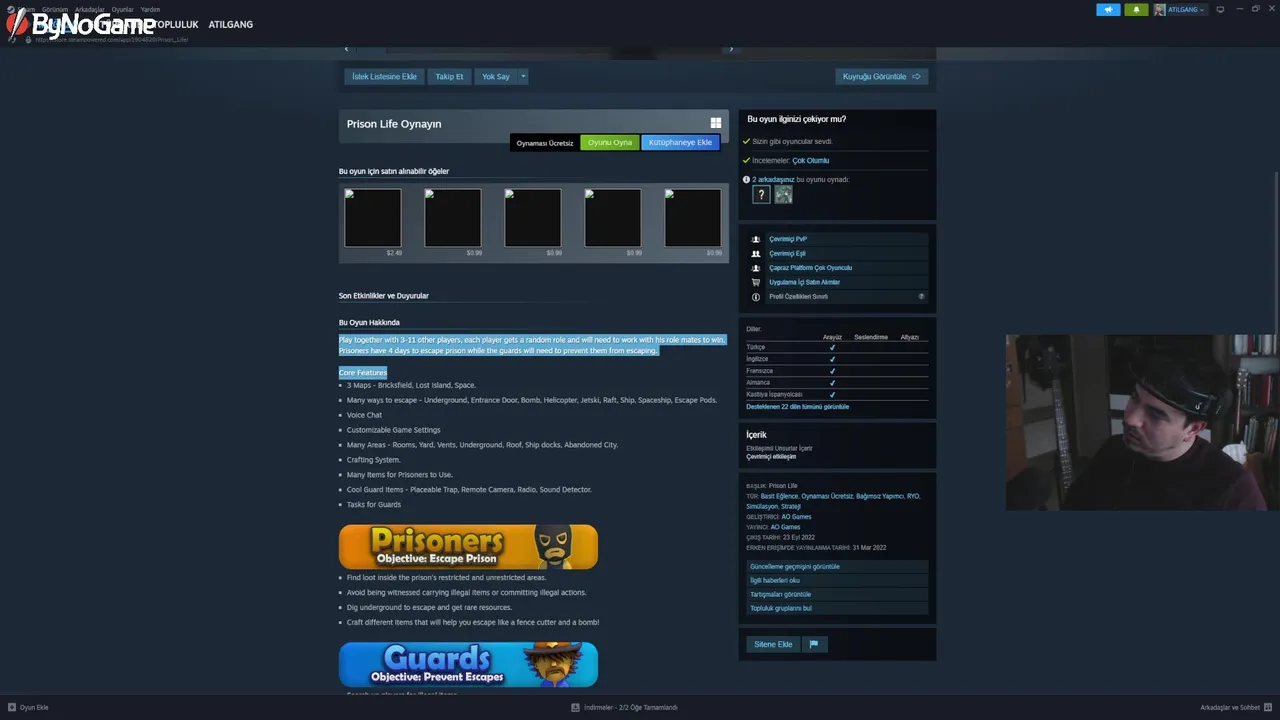Image resolution: width=1280 pixels, height=720 pixels.
Task: Click the screenshot carousel right arrow
Action: coord(731,48)
